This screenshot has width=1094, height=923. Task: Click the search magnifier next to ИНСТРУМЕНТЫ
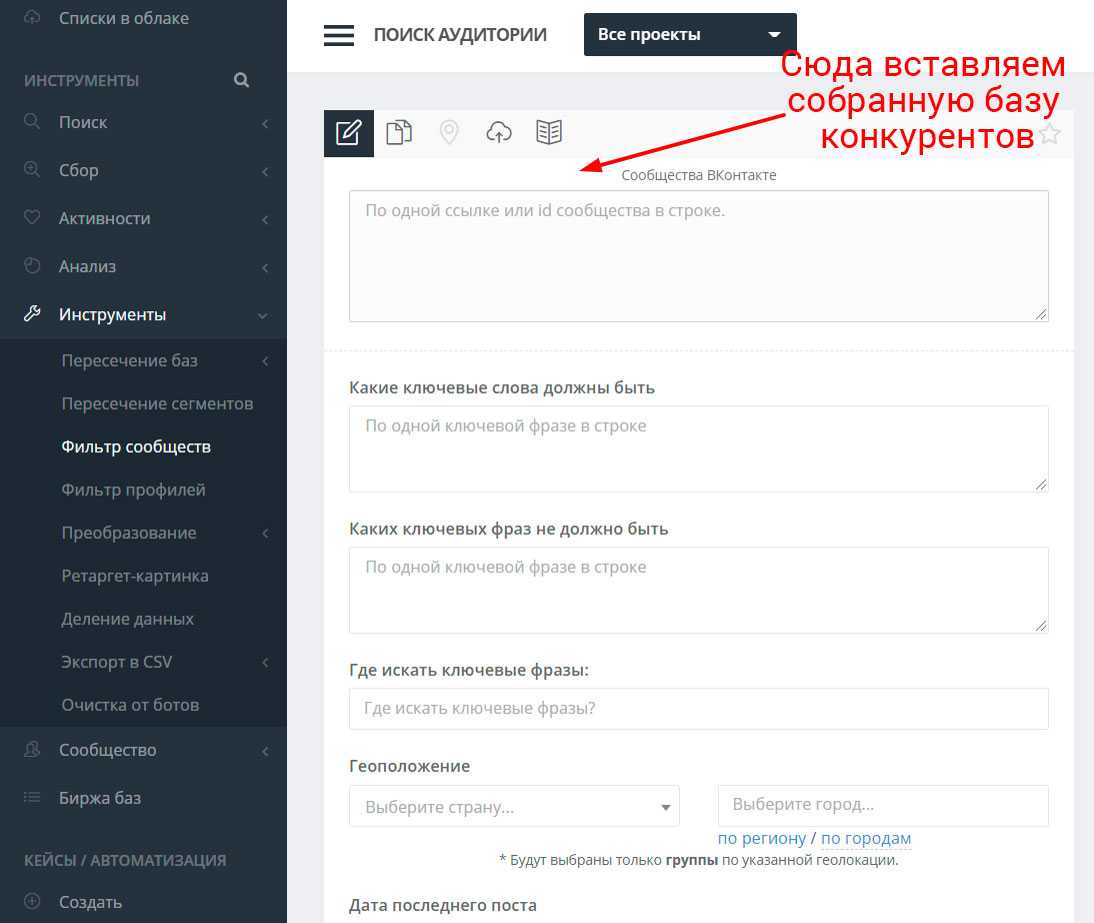pos(241,80)
